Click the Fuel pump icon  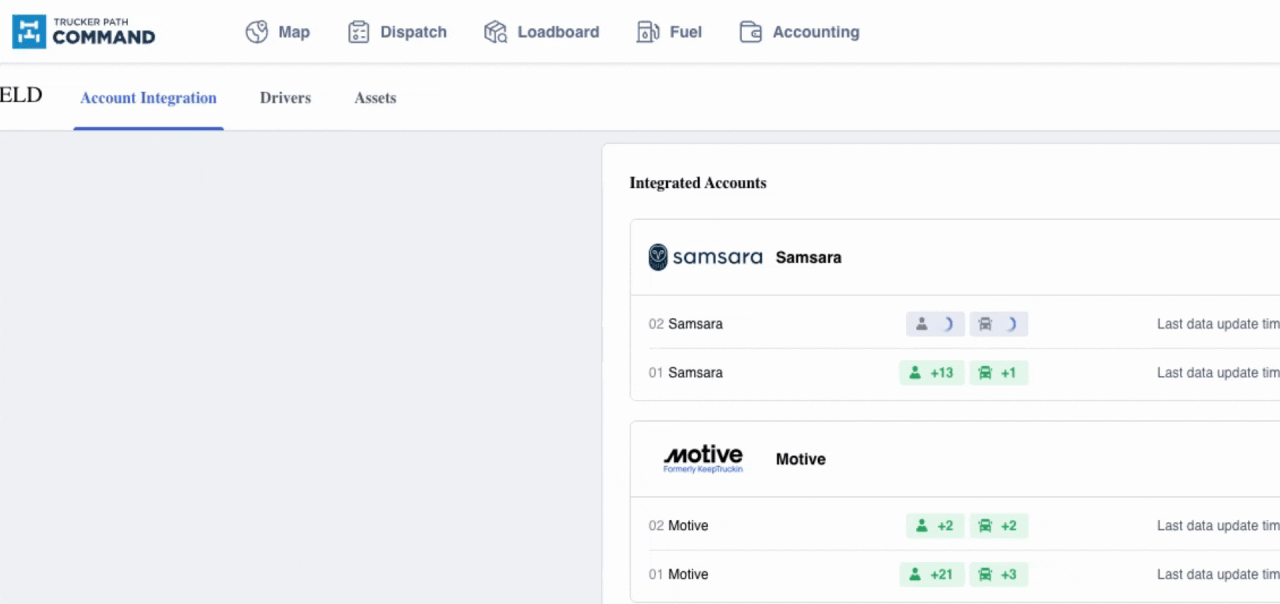[648, 32]
